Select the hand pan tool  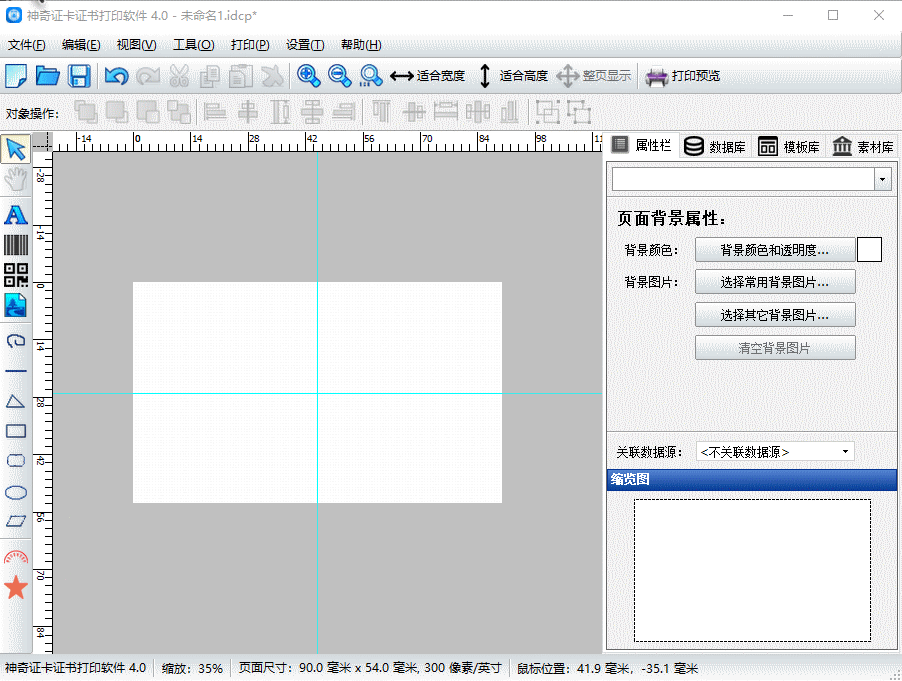pyautogui.click(x=15, y=181)
